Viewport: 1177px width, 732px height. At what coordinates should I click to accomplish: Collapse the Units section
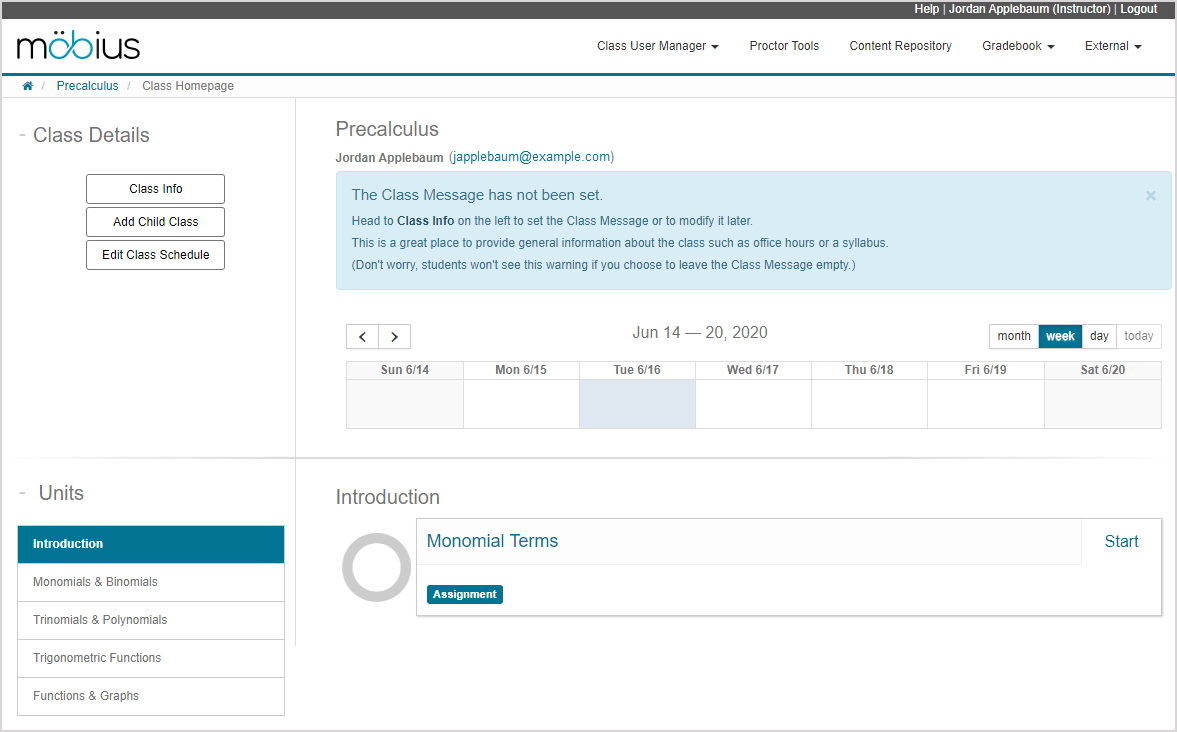(23, 493)
